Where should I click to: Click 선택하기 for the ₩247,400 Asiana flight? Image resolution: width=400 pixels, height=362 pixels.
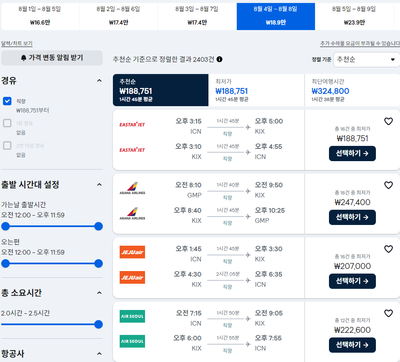352,217
